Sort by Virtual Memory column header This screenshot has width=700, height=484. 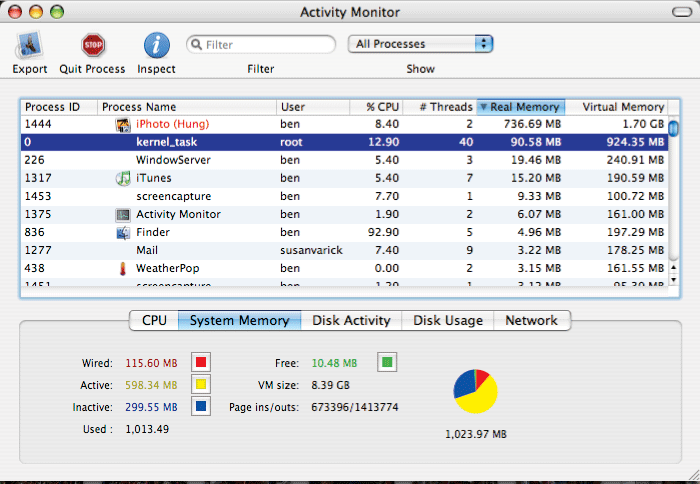(617, 107)
